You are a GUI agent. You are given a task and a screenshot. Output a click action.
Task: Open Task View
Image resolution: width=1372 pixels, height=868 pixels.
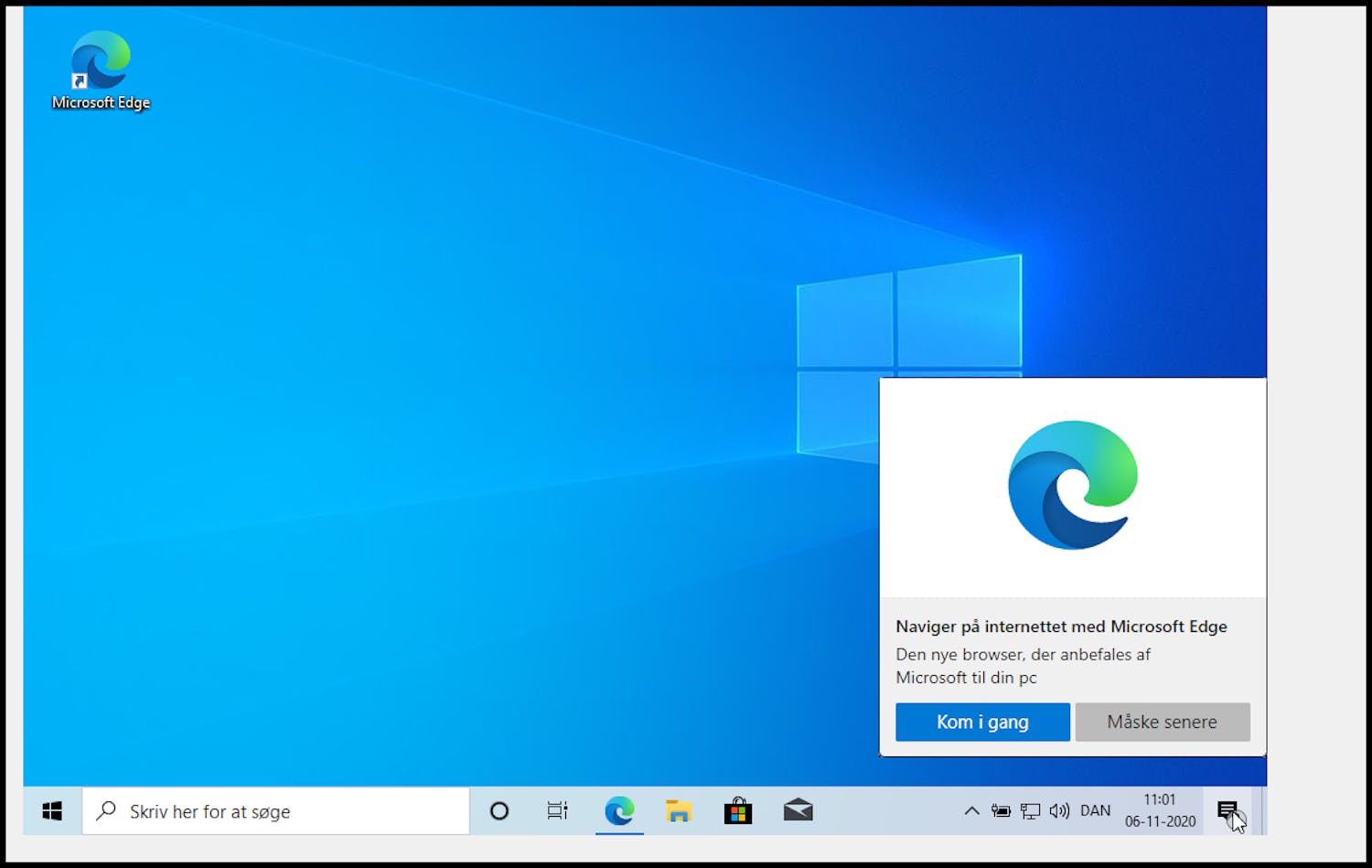(557, 810)
